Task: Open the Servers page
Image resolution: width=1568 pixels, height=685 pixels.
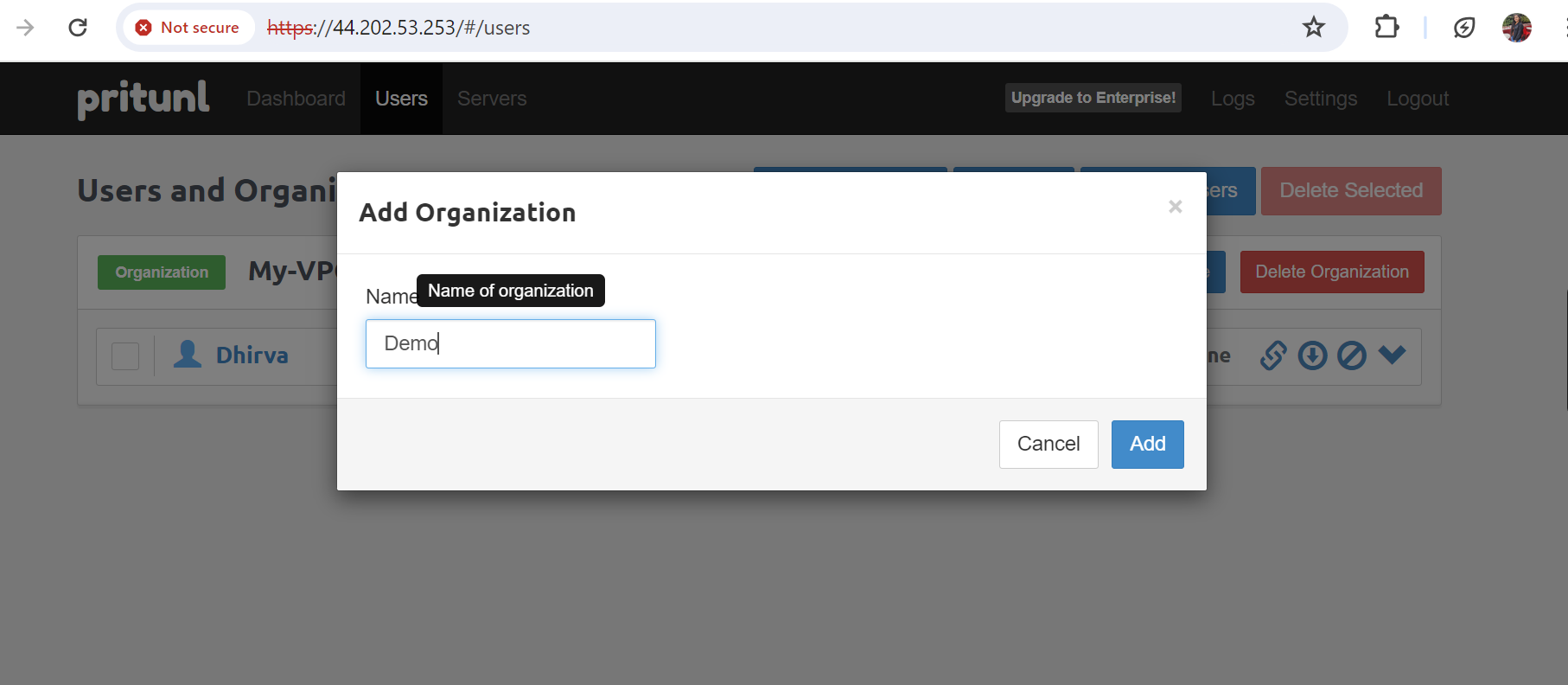Action: coord(492,99)
